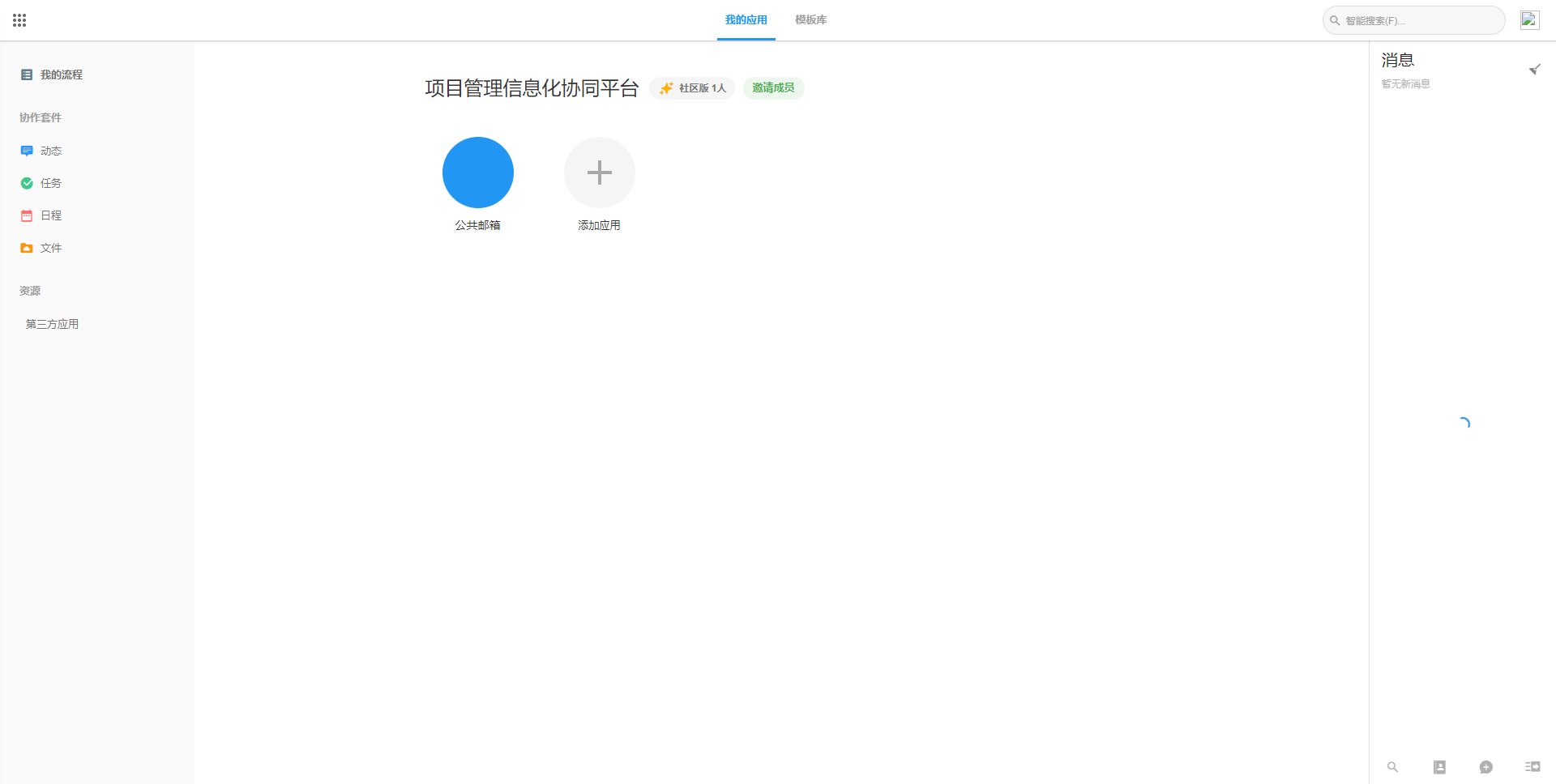This screenshot has height=784, width=1556.
Task: Collapse message panel icon in footer
Action: pos(1532,767)
